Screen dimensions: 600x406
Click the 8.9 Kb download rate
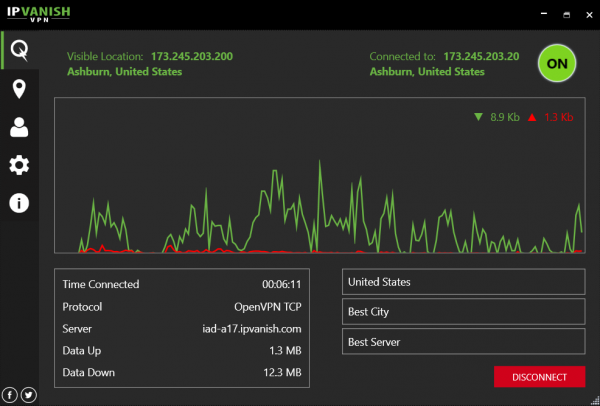click(505, 117)
